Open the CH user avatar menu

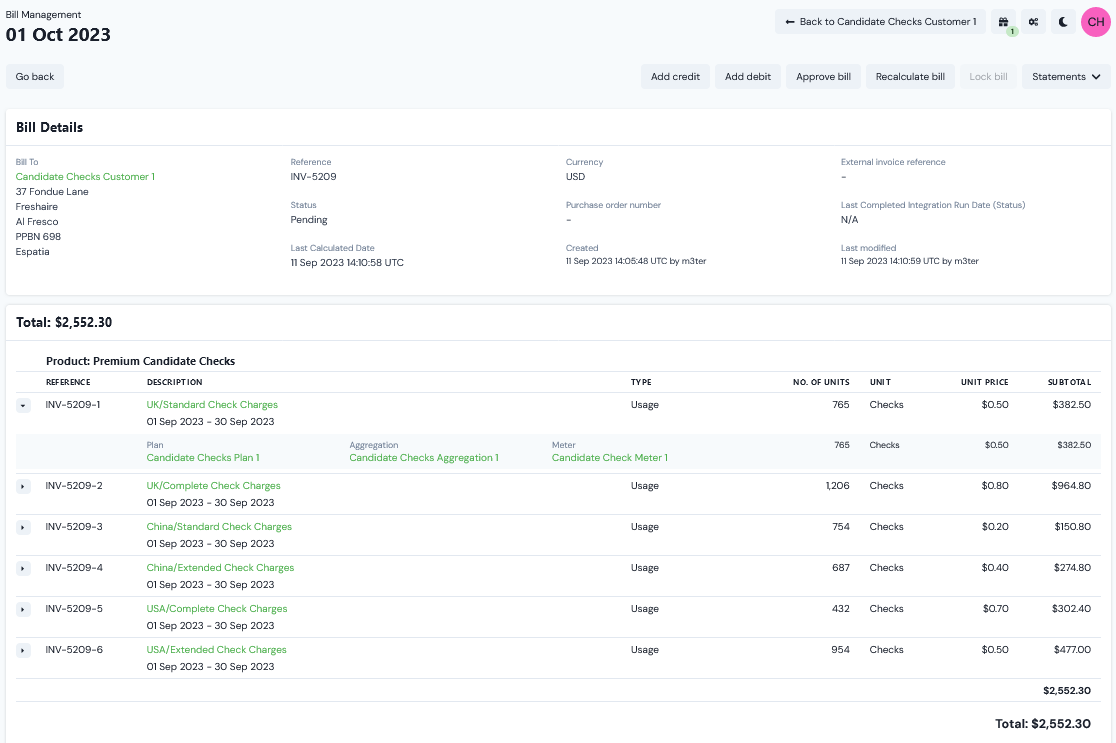pyautogui.click(x=1096, y=22)
